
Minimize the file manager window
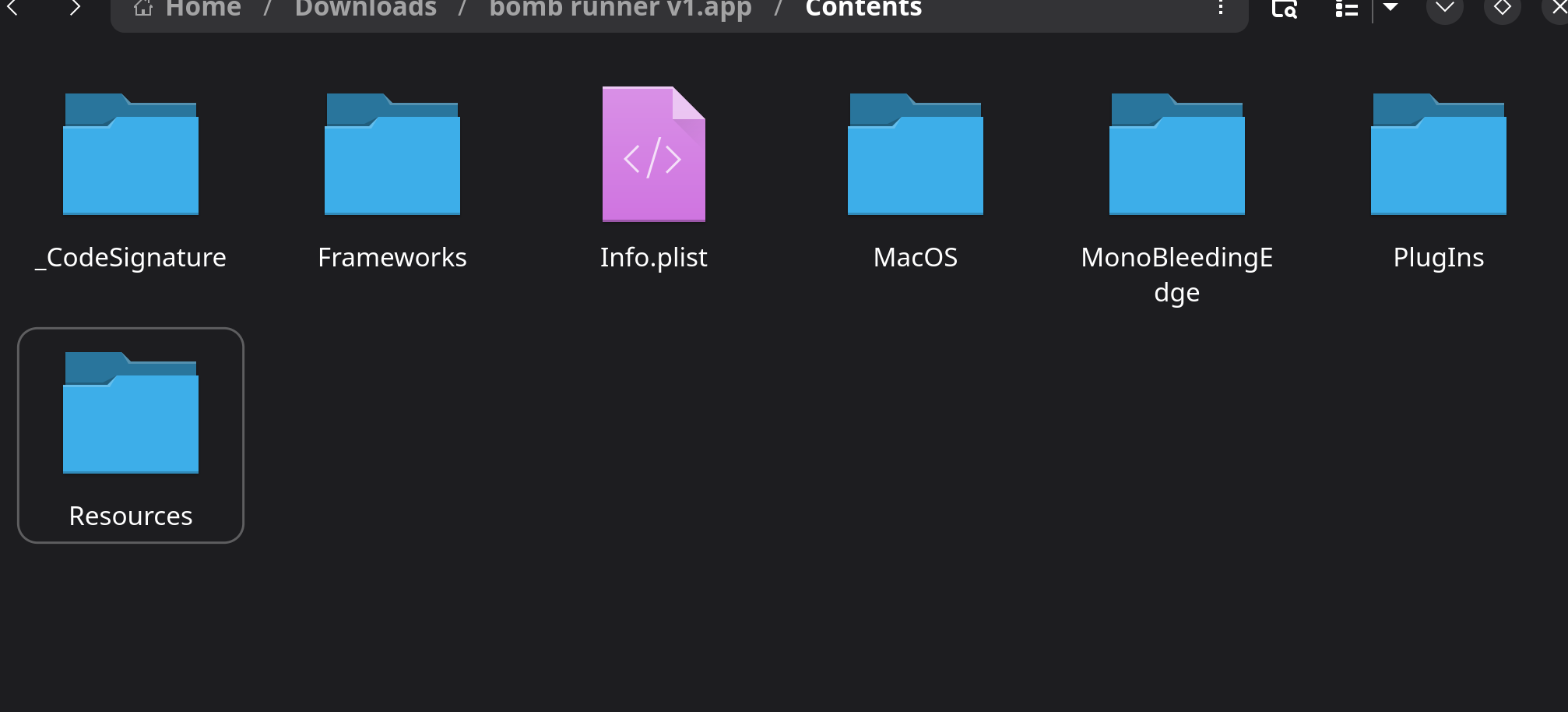point(1445,8)
